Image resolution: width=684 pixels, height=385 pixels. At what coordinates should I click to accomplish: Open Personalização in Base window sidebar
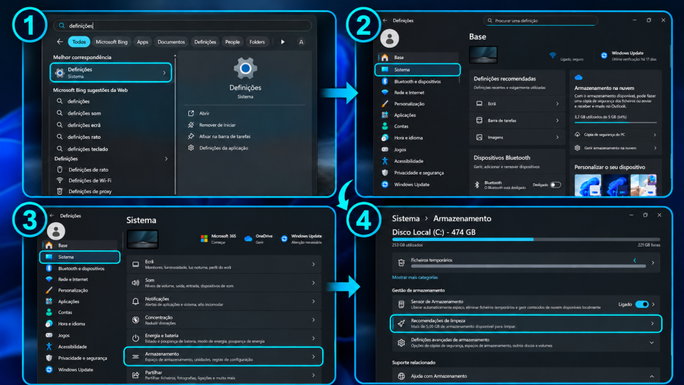409,104
